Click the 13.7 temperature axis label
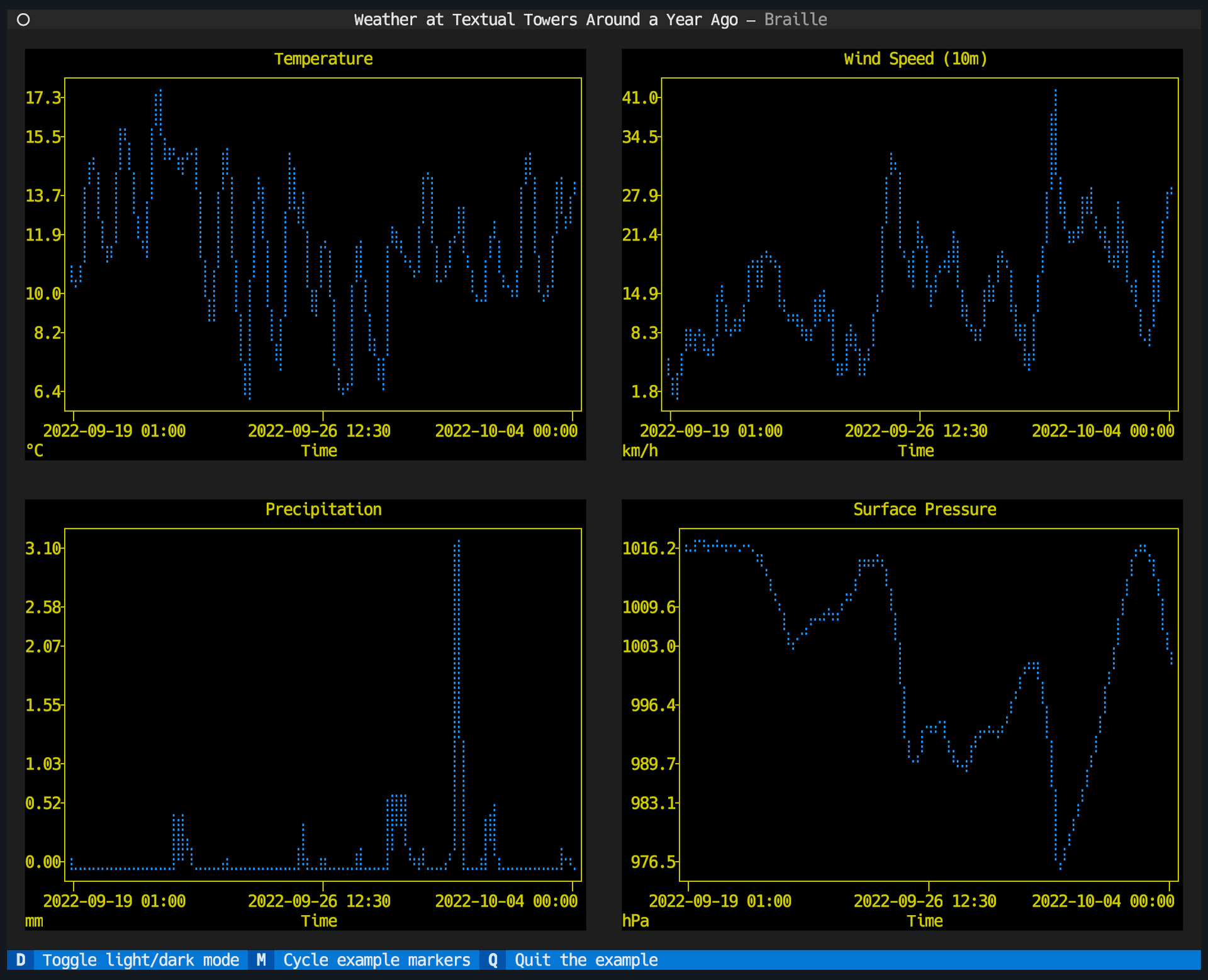Viewport: 1208px width, 980px height. [x=43, y=196]
